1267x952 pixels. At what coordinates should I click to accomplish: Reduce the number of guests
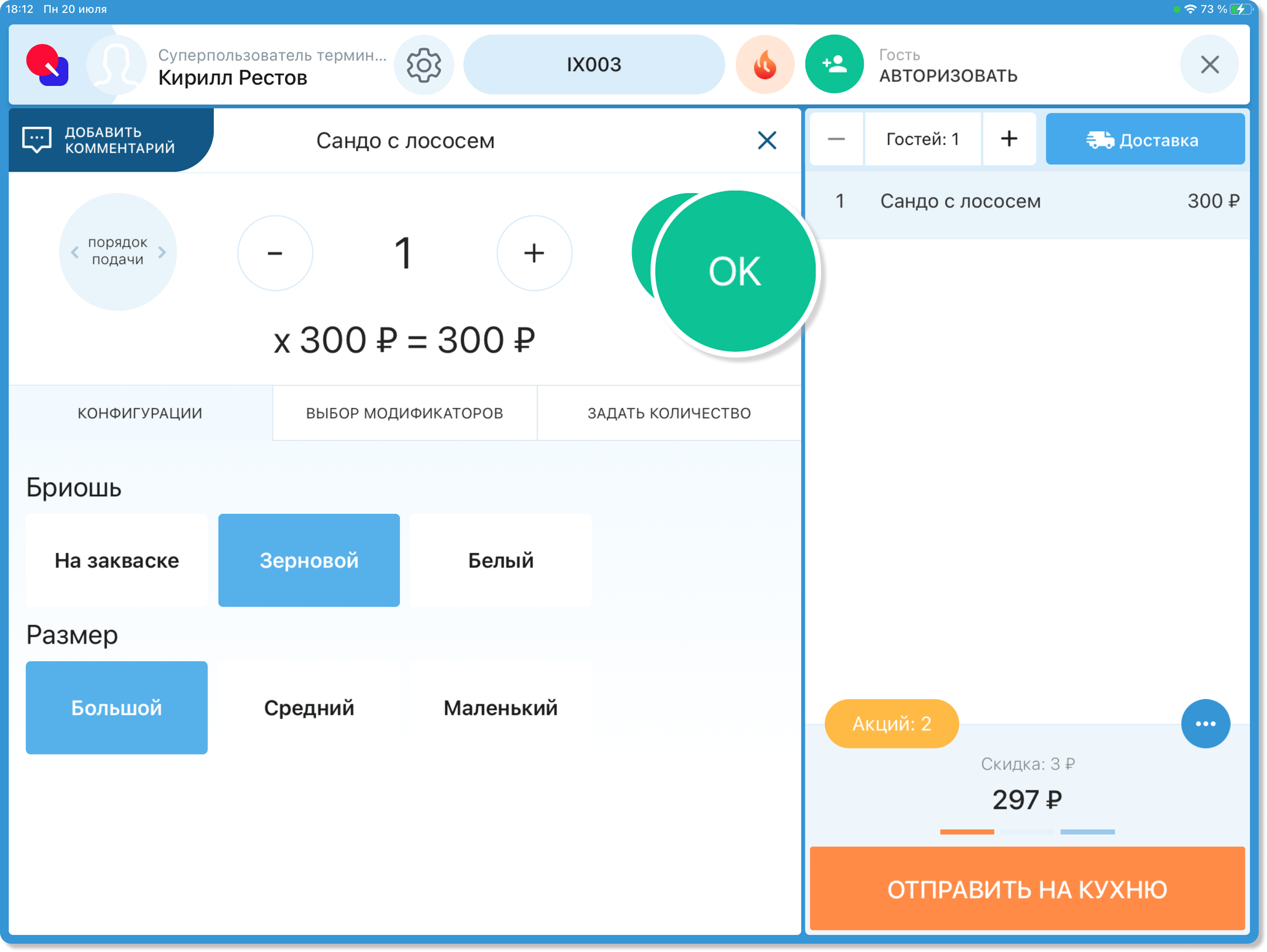[836, 139]
